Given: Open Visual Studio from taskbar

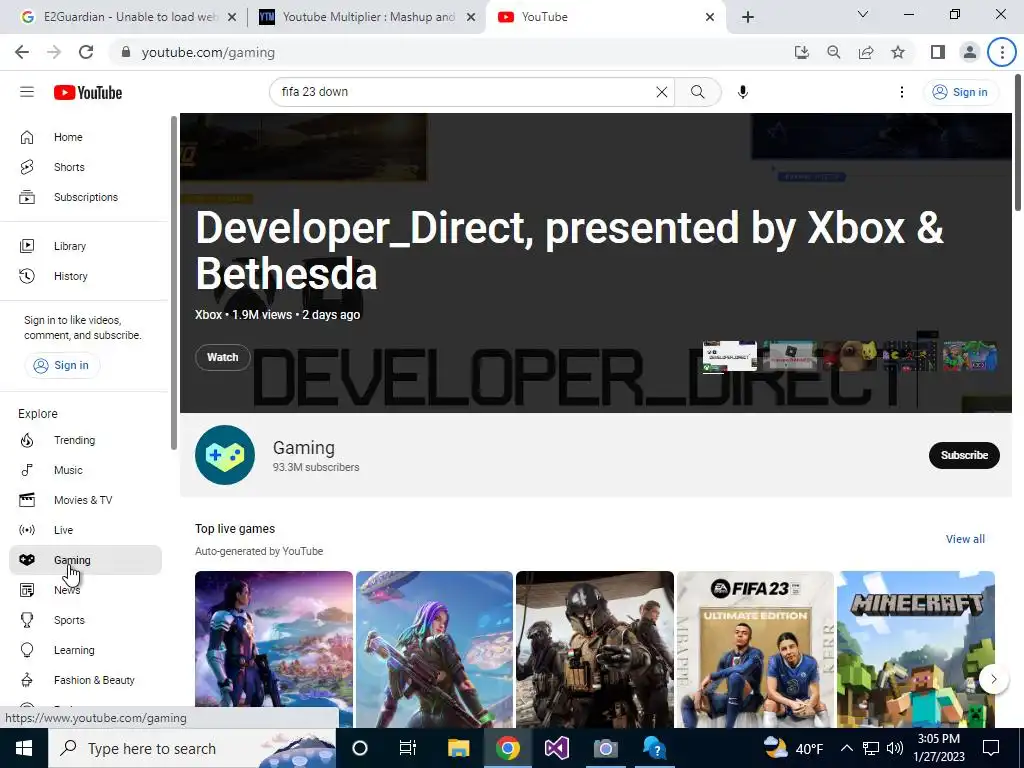Looking at the screenshot, I should [556, 748].
